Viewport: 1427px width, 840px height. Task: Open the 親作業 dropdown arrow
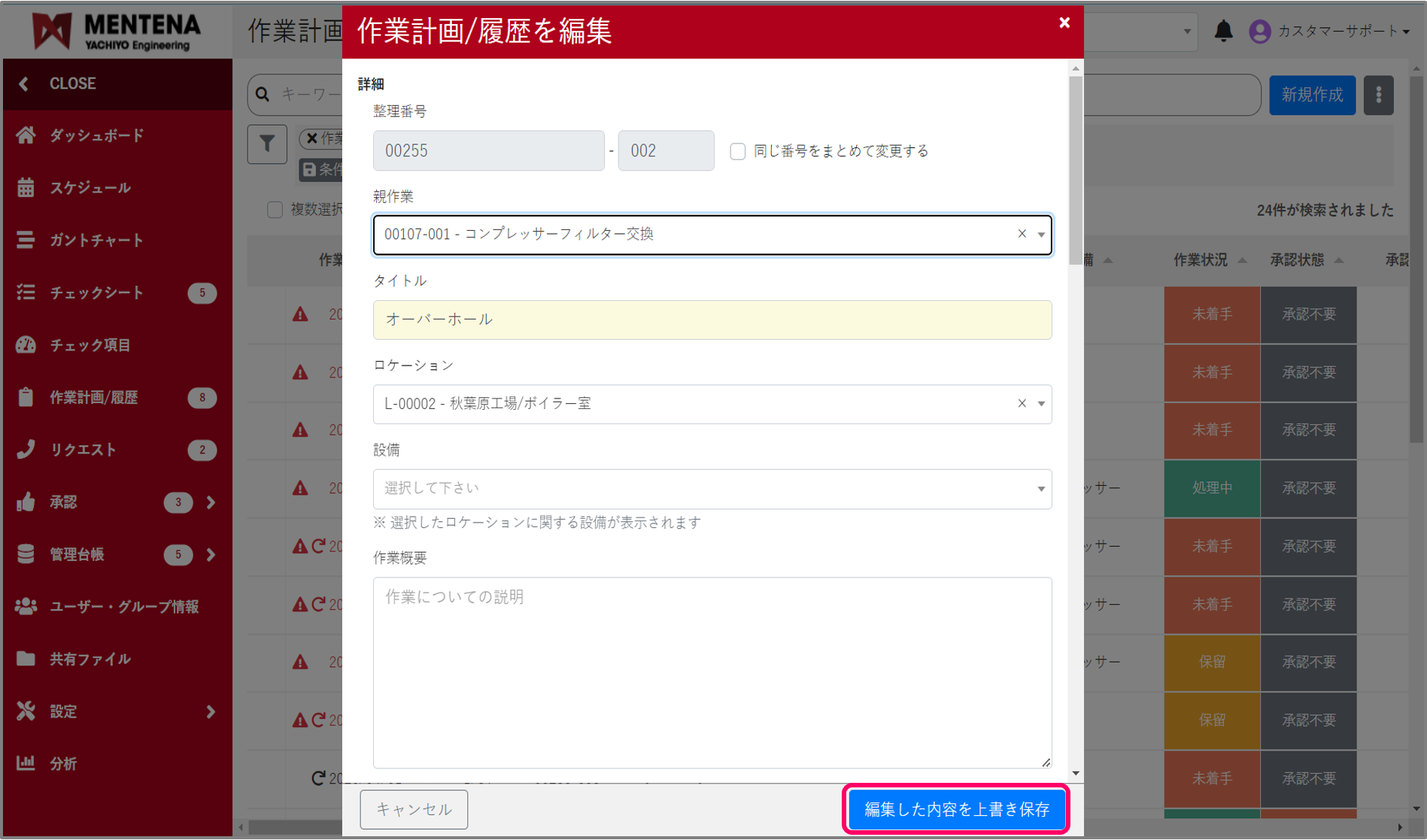pyautogui.click(x=1041, y=235)
